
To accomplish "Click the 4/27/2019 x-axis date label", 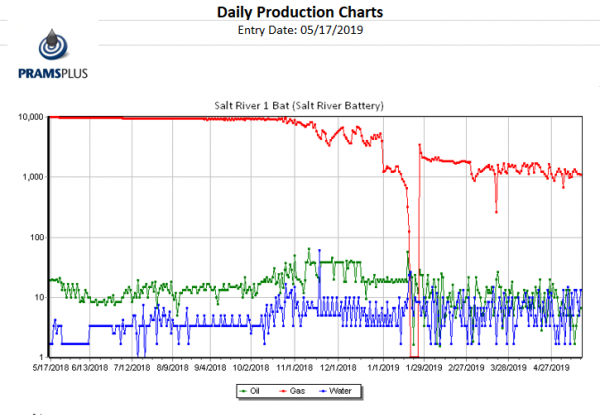I will point(551,367).
